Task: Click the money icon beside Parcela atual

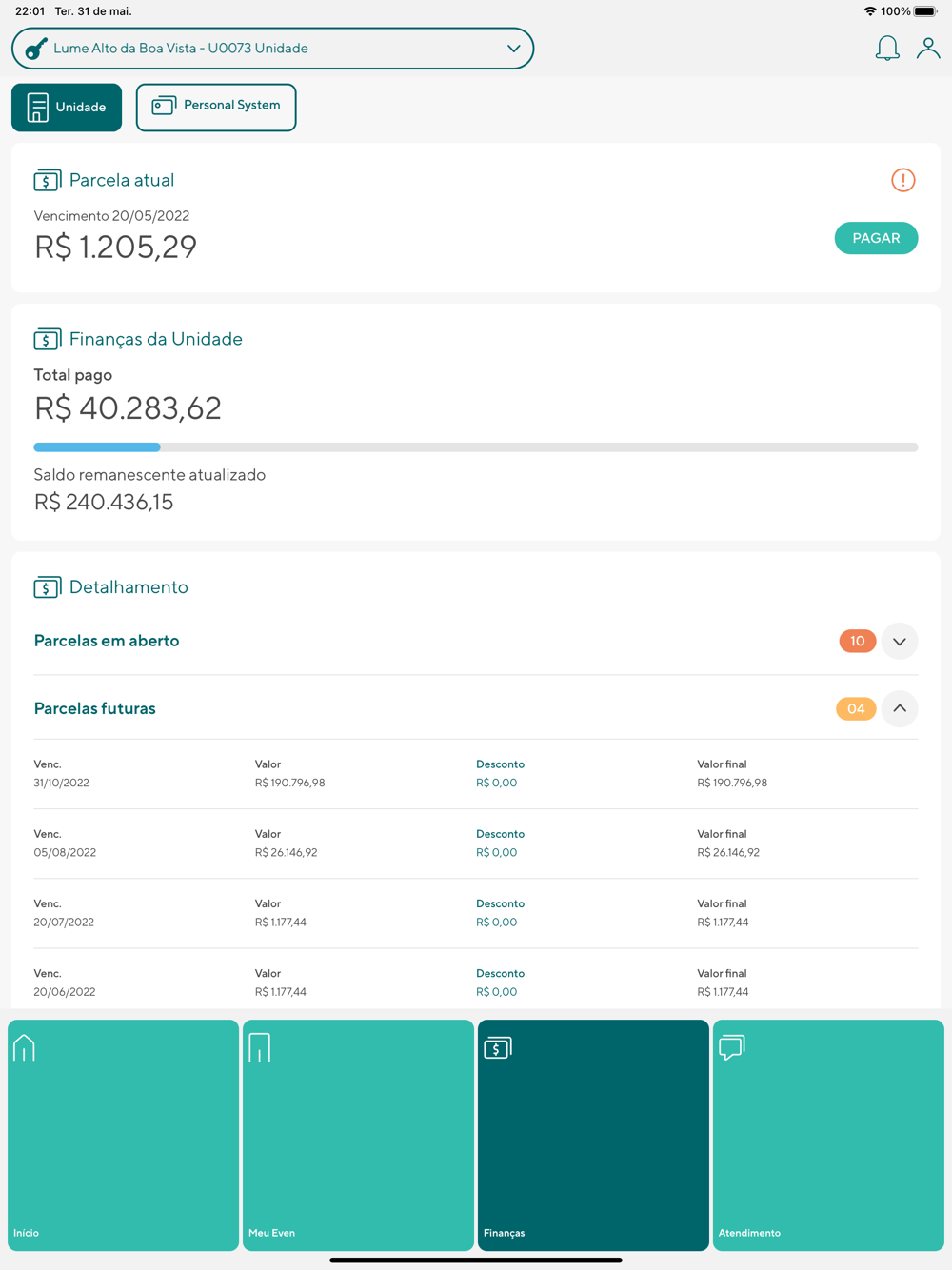Action: pos(47,180)
